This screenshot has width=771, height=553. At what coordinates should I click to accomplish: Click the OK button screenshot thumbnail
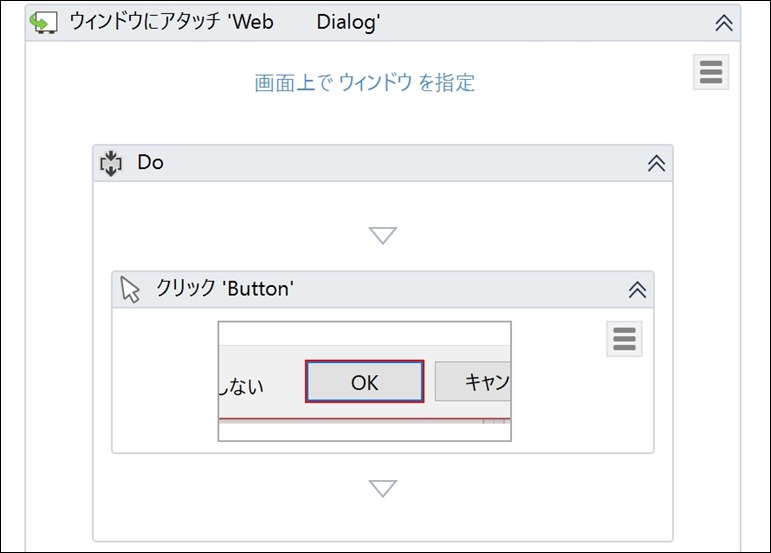click(x=364, y=381)
